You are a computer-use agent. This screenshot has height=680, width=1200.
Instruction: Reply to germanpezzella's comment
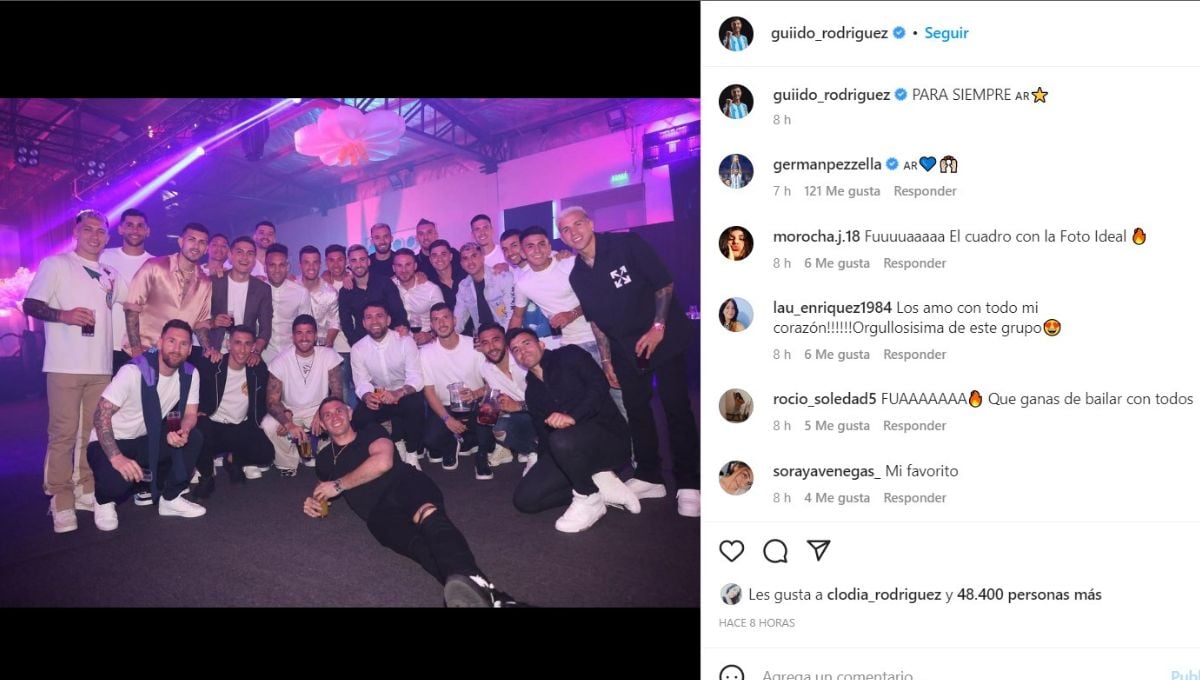coord(925,191)
